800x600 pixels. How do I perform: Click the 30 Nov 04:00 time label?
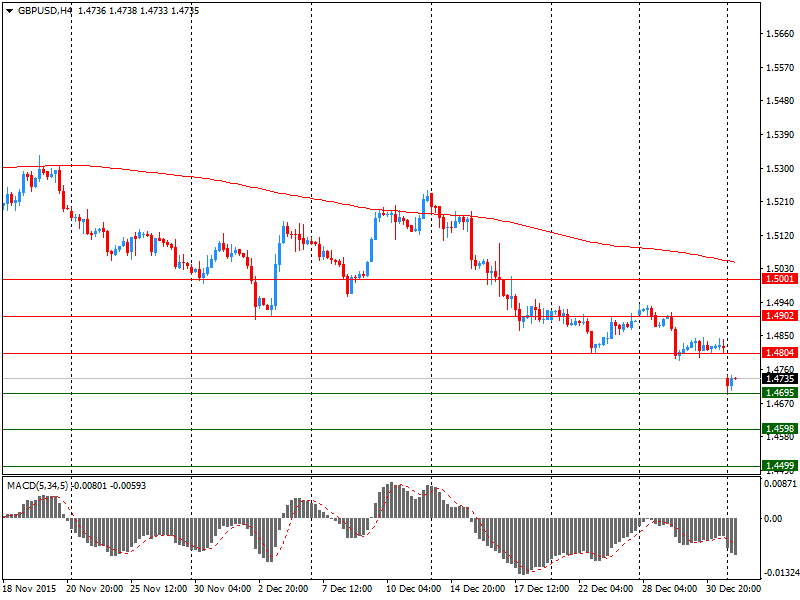click(x=222, y=588)
